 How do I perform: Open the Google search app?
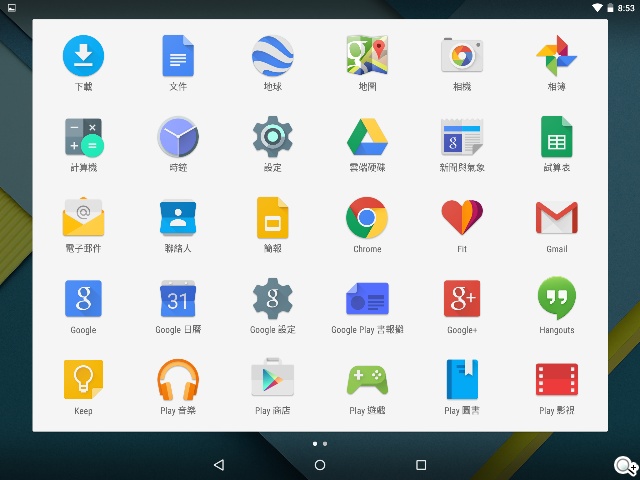[83, 298]
